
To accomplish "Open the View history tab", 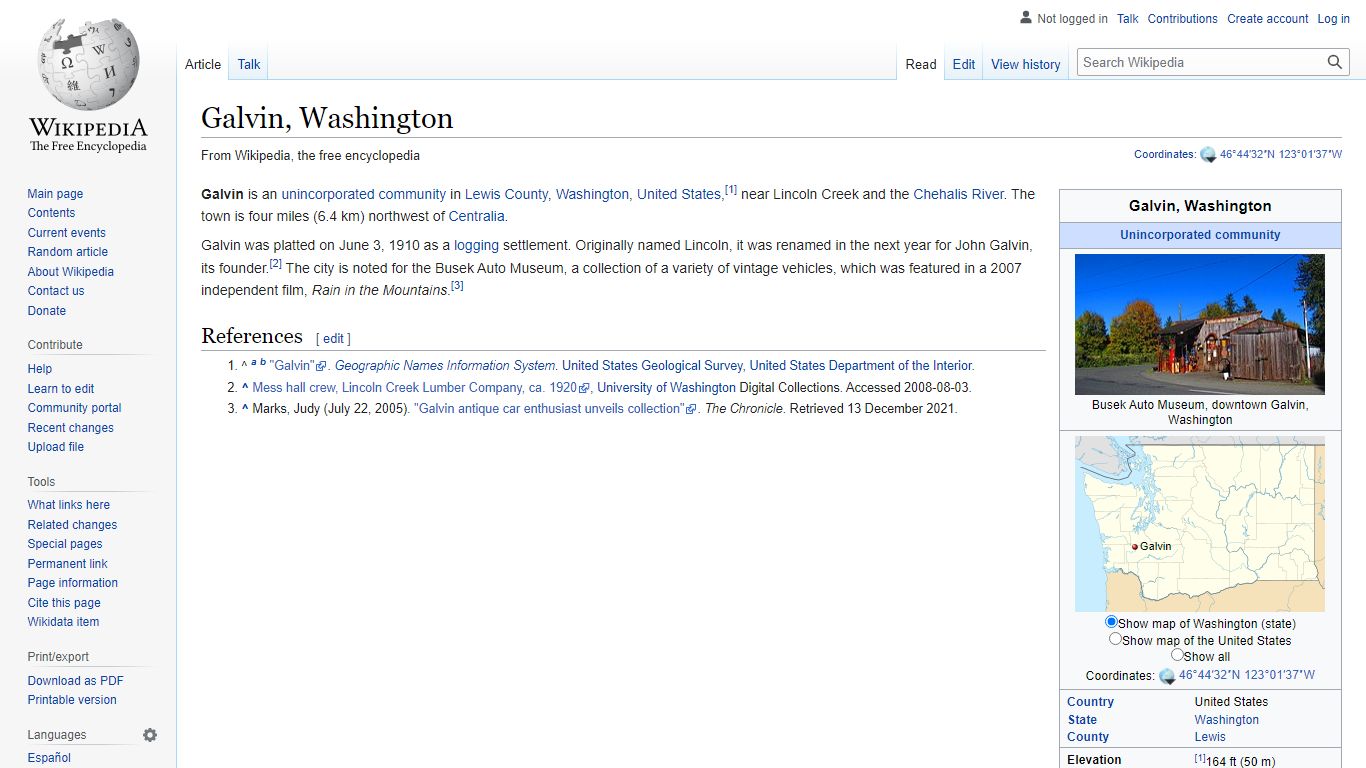I will pos(1026,64).
